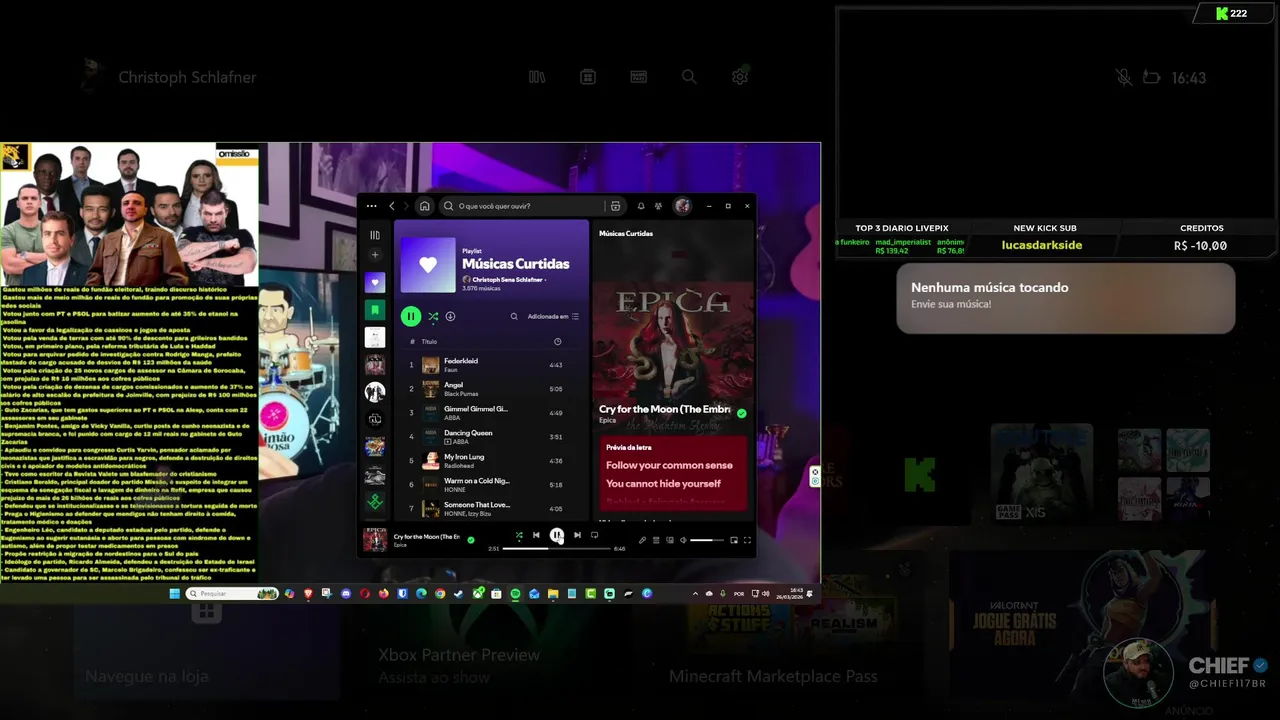Go back in Spotify navigation
Image resolution: width=1280 pixels, height=720 pixels.
pos(392,206)
